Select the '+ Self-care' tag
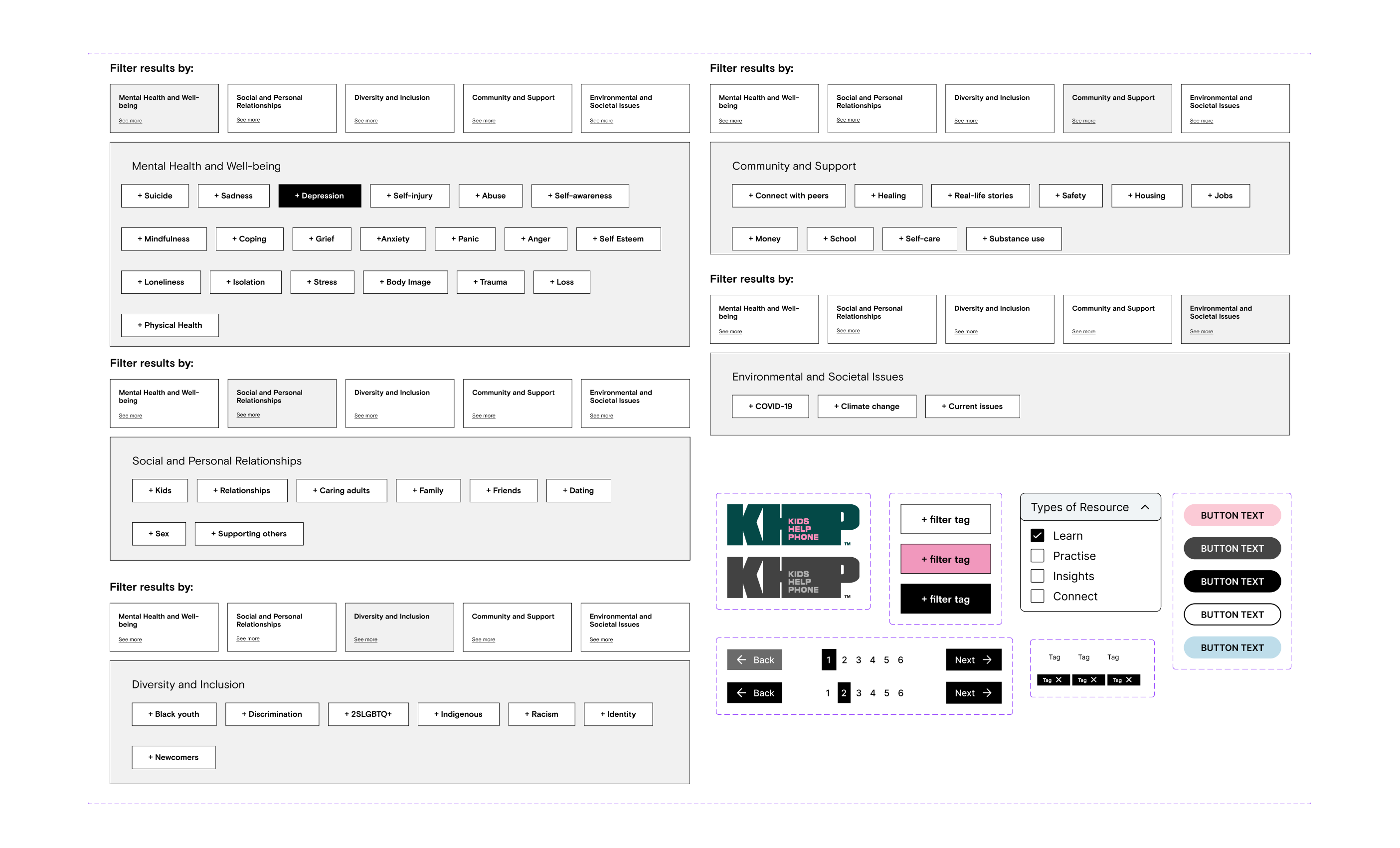Image resolution: width=1400 pixels, height=848 pixels. [919, 239]
